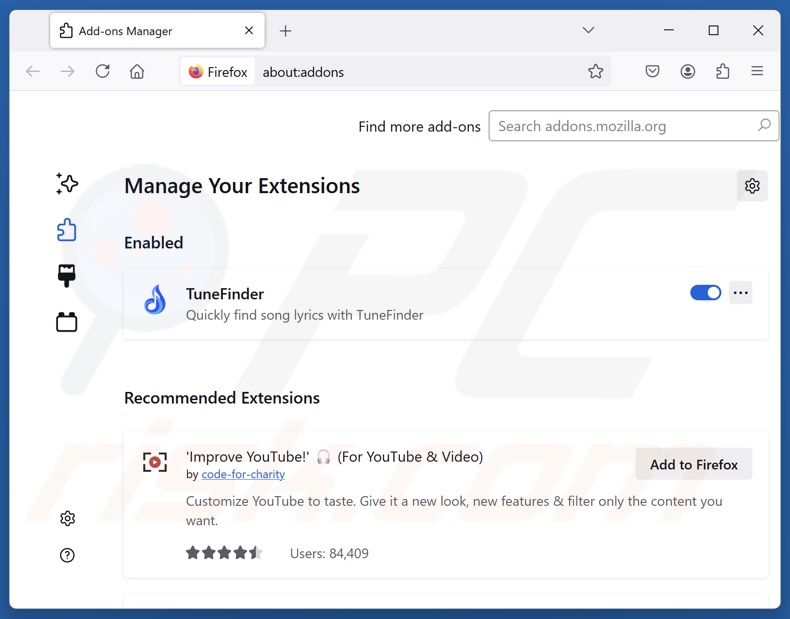Open a new tab
Image resolution: width=790 pixels, height=619 pixels.
tap(285, 31)
